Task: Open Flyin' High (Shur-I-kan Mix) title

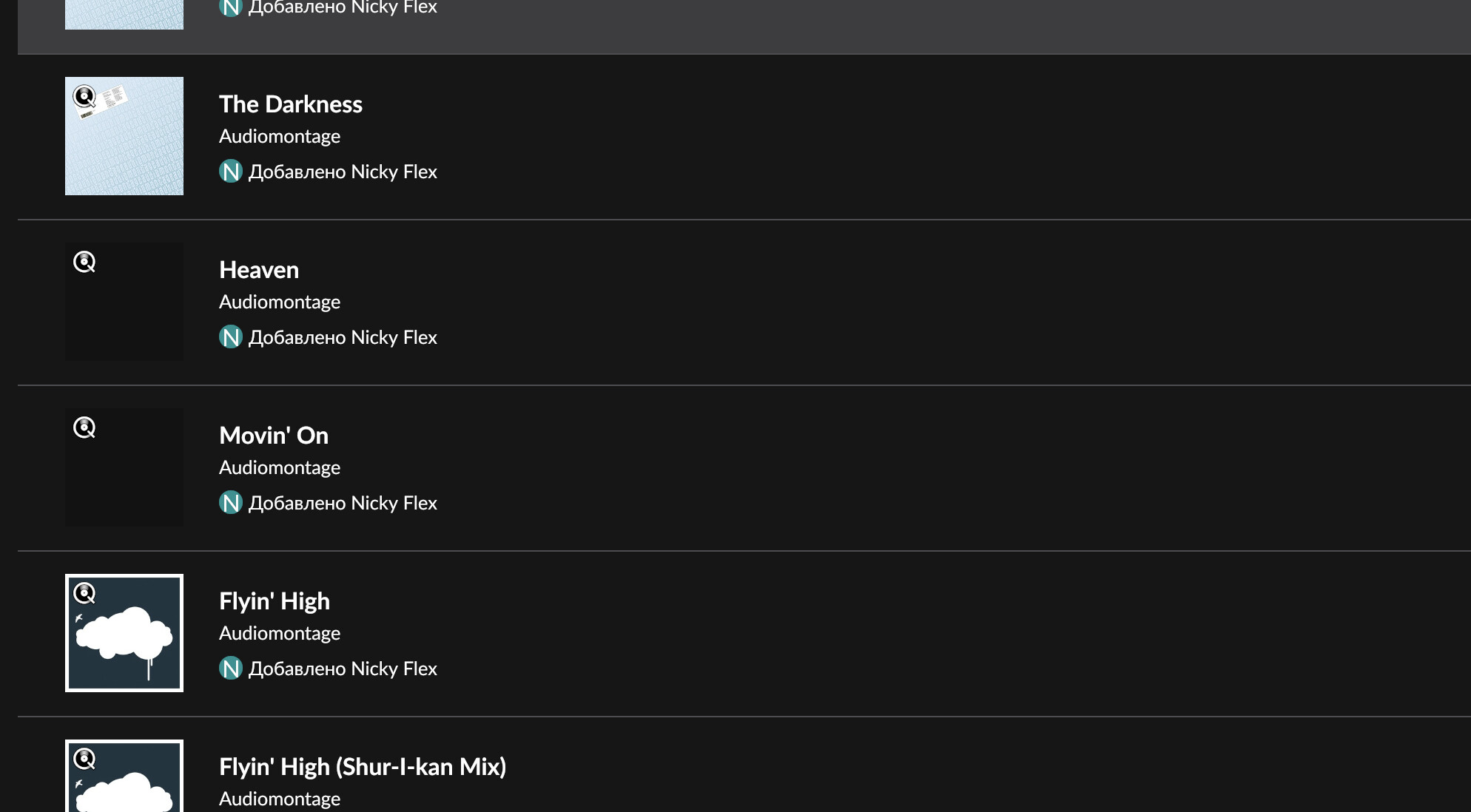Action: click(x=363, y=767)
